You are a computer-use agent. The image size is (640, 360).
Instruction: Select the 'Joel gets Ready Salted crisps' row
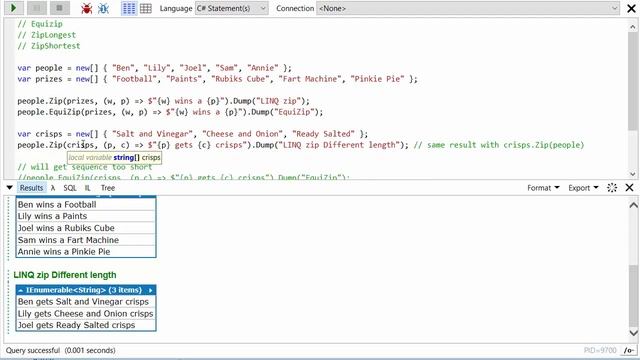point(86,325)
